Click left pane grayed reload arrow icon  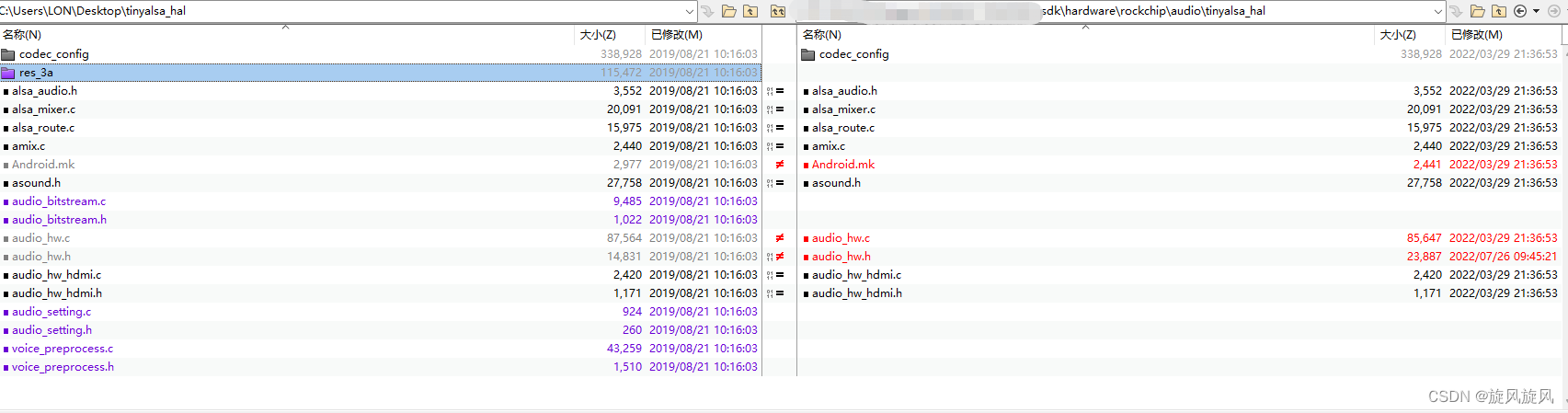707,11
